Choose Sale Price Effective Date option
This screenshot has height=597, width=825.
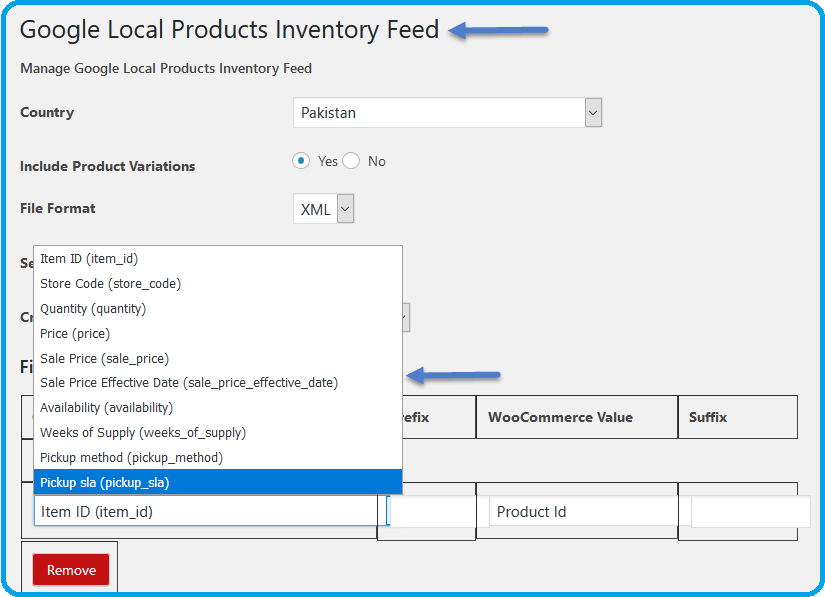pos(218,383)
